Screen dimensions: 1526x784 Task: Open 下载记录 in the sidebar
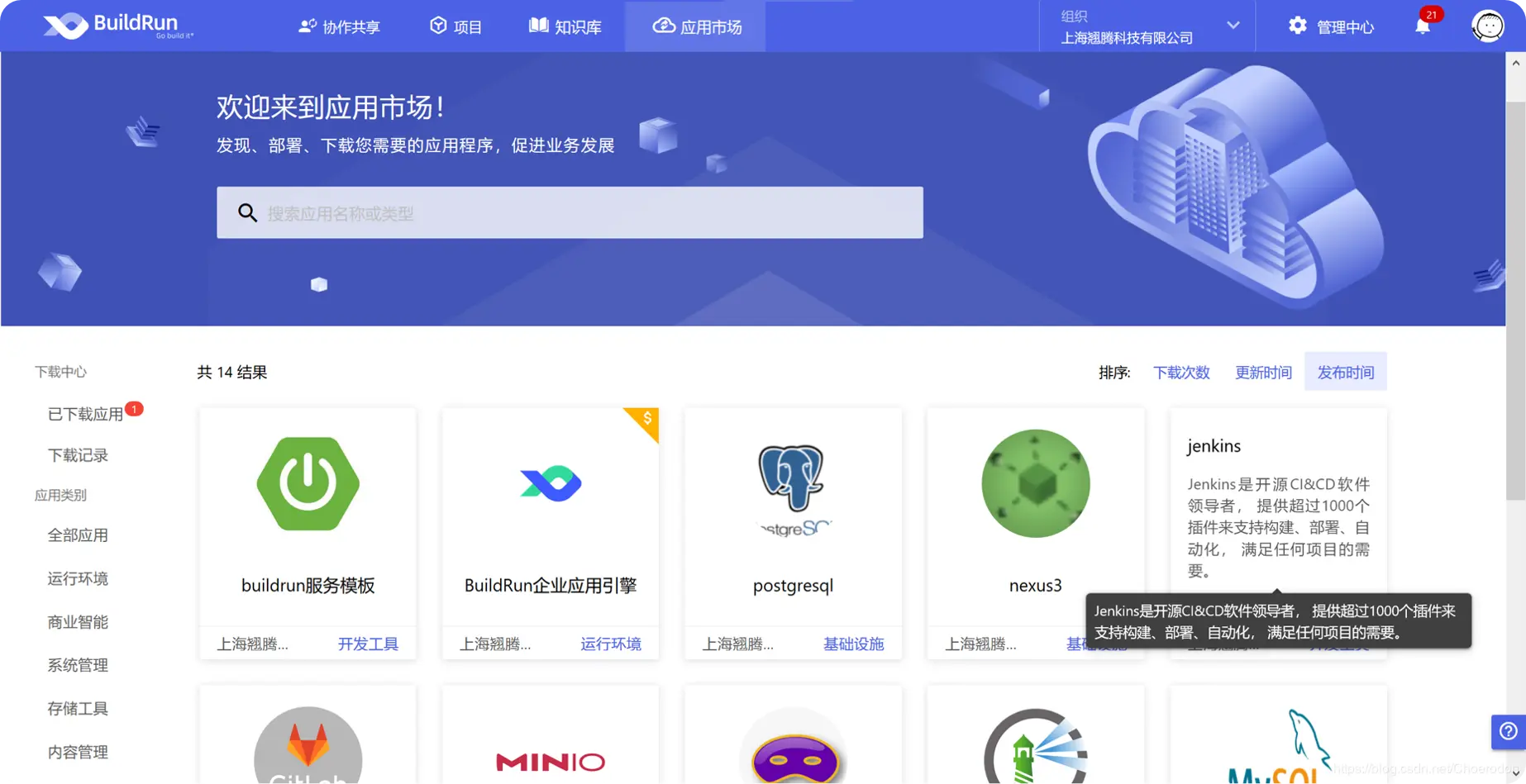(x=78, y=455)
